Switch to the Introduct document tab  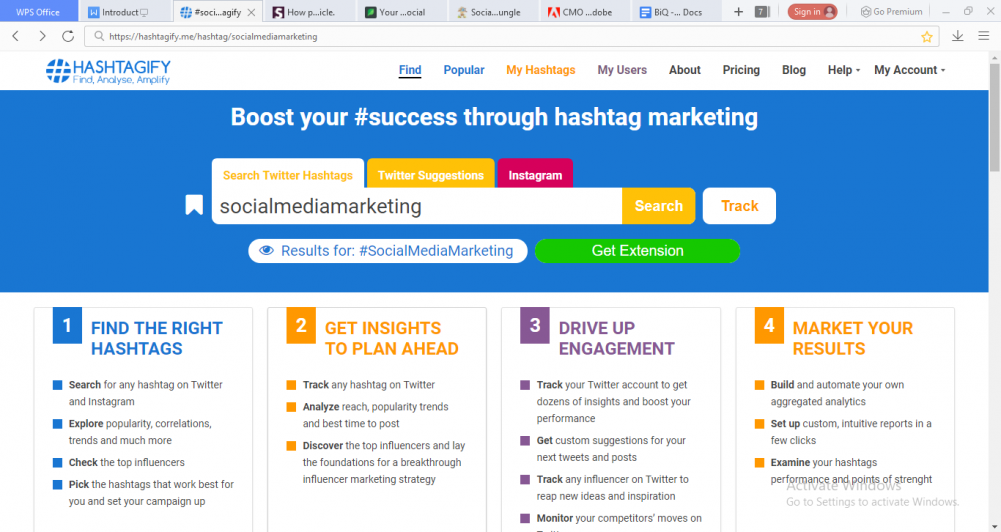pos(125,11)
